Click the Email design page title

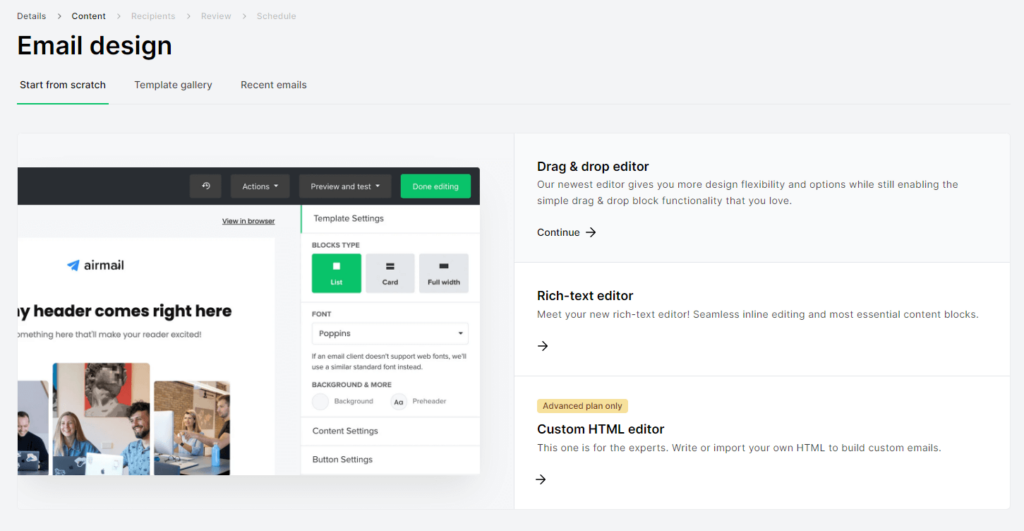[95, 46]
